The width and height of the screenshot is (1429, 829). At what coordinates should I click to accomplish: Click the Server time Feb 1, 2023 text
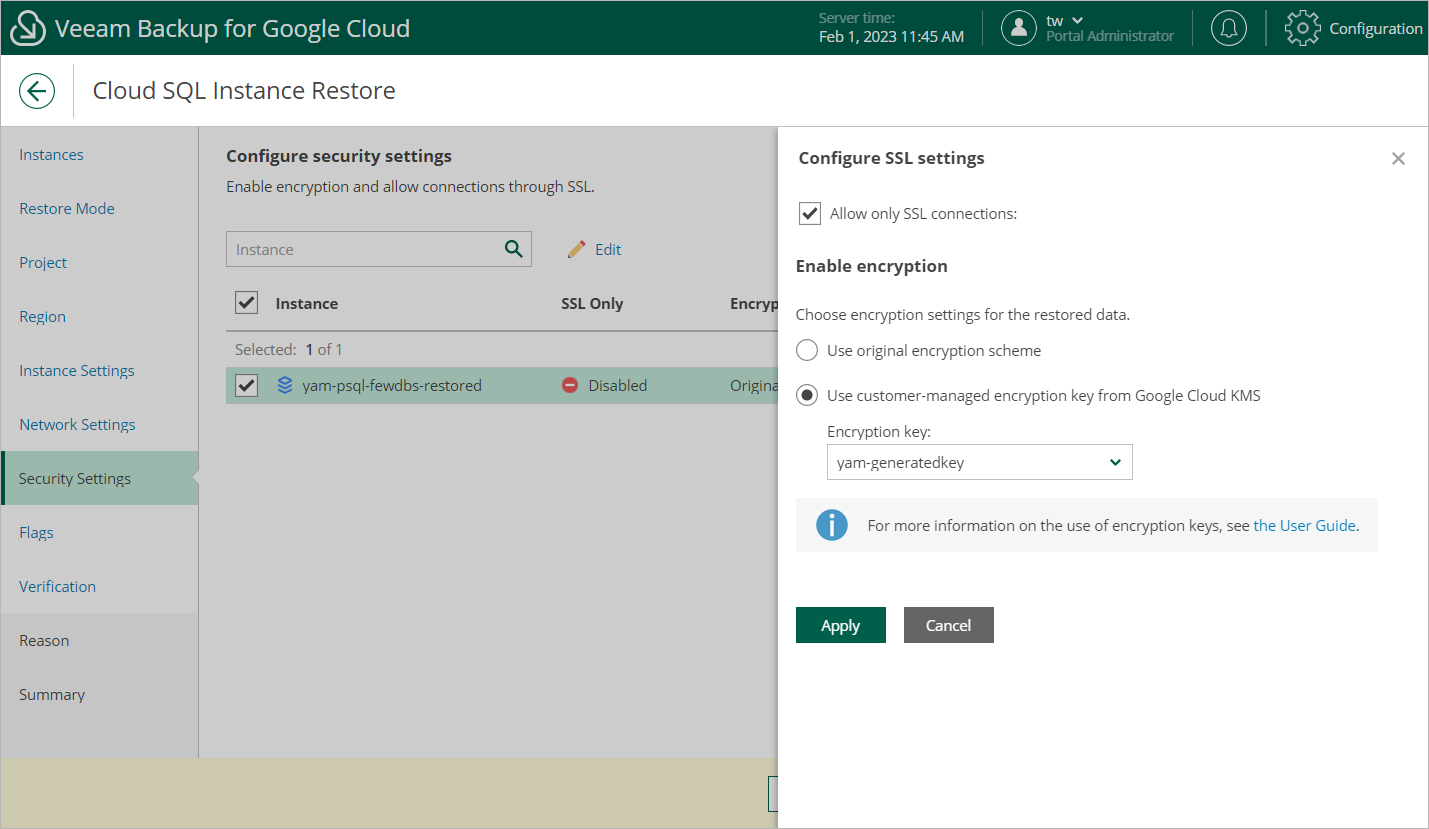point(891,36)
